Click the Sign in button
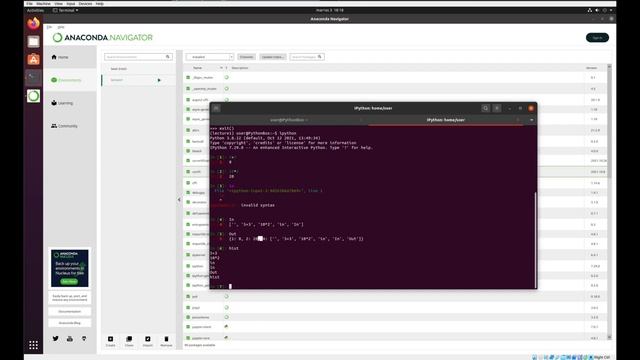The image size is (640, 360). tap(597, 38)
